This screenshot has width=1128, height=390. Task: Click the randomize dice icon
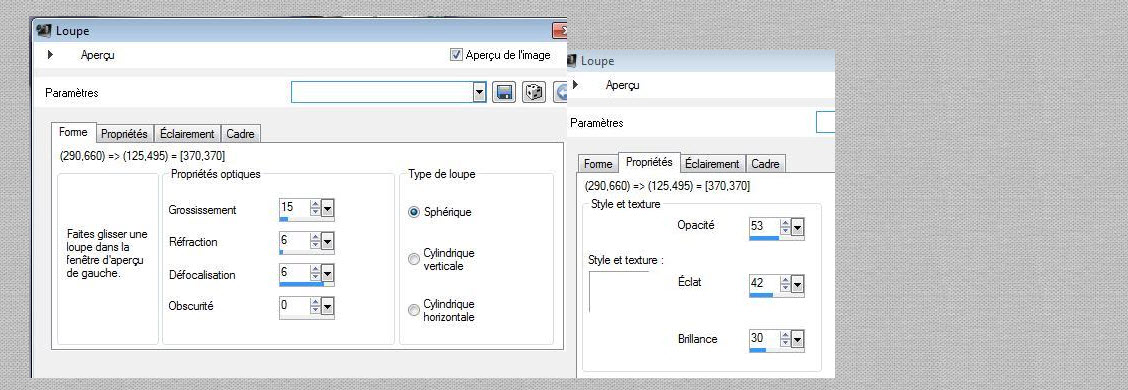point(534,92)
